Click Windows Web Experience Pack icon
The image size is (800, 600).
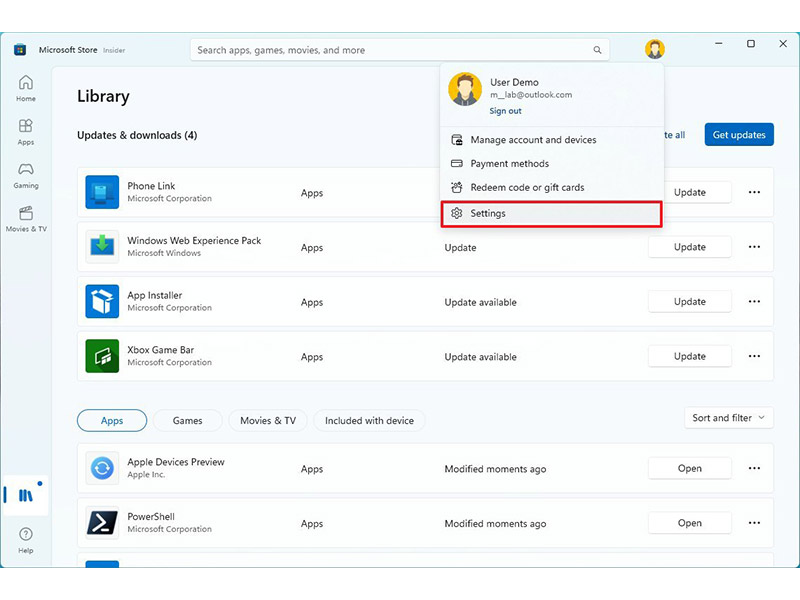[x=102, y=246]
